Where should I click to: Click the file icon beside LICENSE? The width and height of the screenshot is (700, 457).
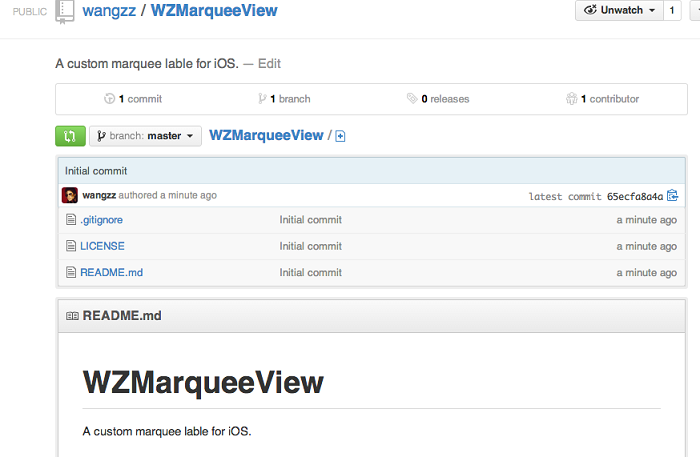tap(71, 246)
